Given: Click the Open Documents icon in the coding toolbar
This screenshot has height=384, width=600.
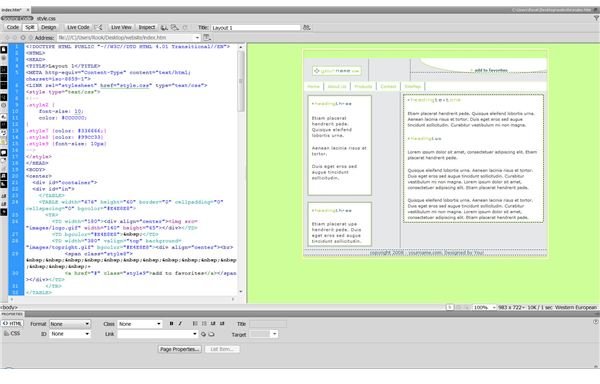Looking at the screenshot, I should click(x=3, y=50).
